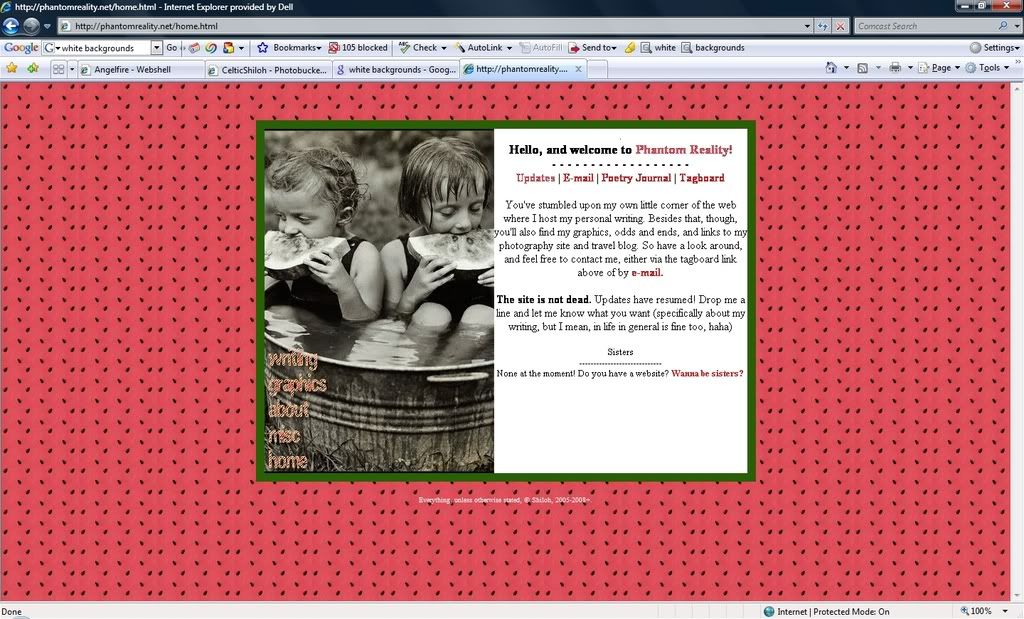This screenshot has width=1024, height=619.
Task: Open the Print dropdown arrow
Action: tap(910, 68)
